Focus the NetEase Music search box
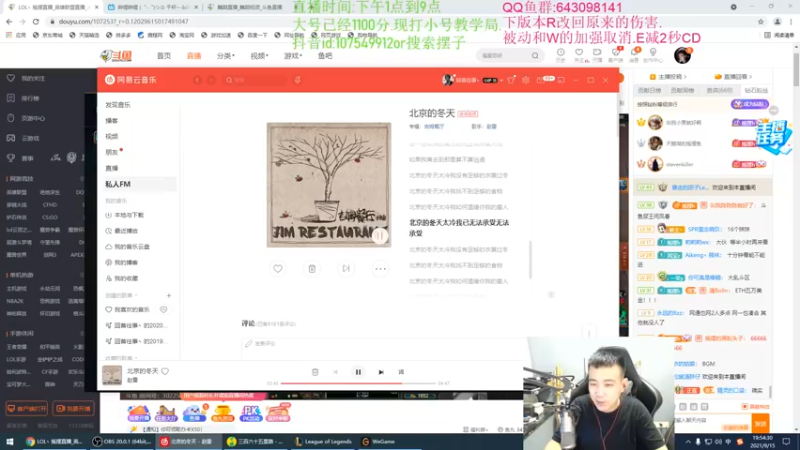The height and width of the screenshot is (450, 800). coord(255,80)
